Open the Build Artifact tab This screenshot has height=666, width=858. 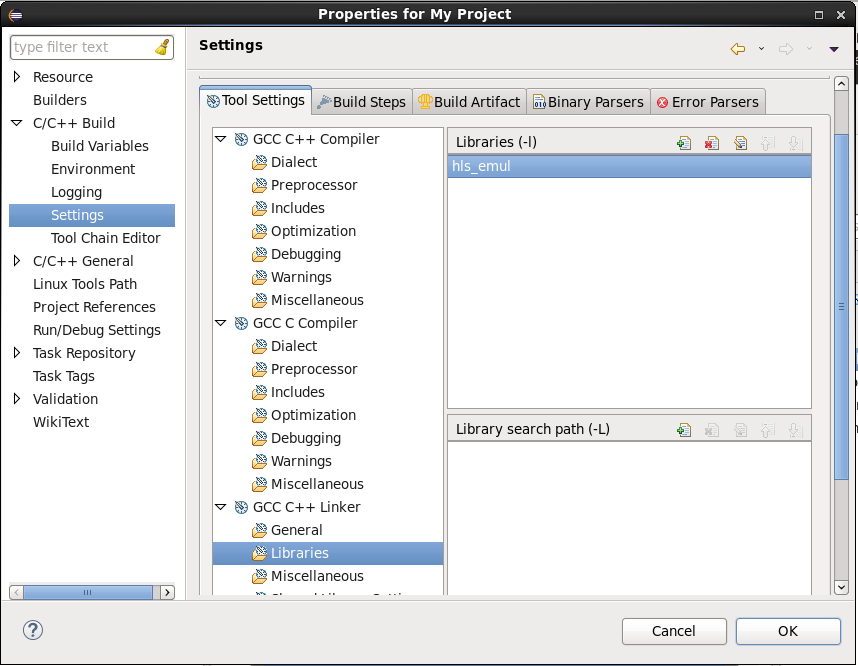pyautogui.click(x=469, y=102)
